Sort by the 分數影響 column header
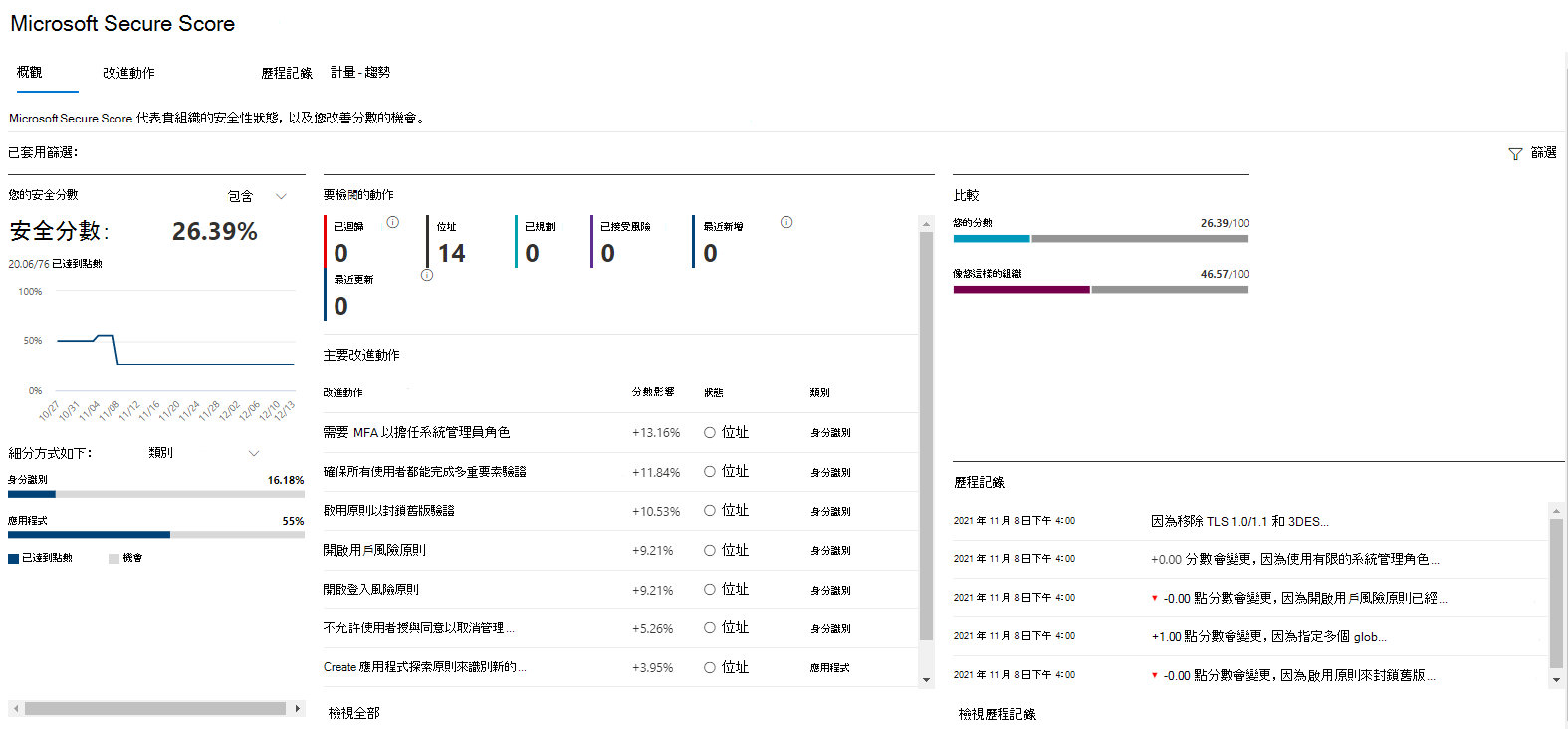Image resolution: width=1568 pixels, height=729 pixels. coord(653,392)
